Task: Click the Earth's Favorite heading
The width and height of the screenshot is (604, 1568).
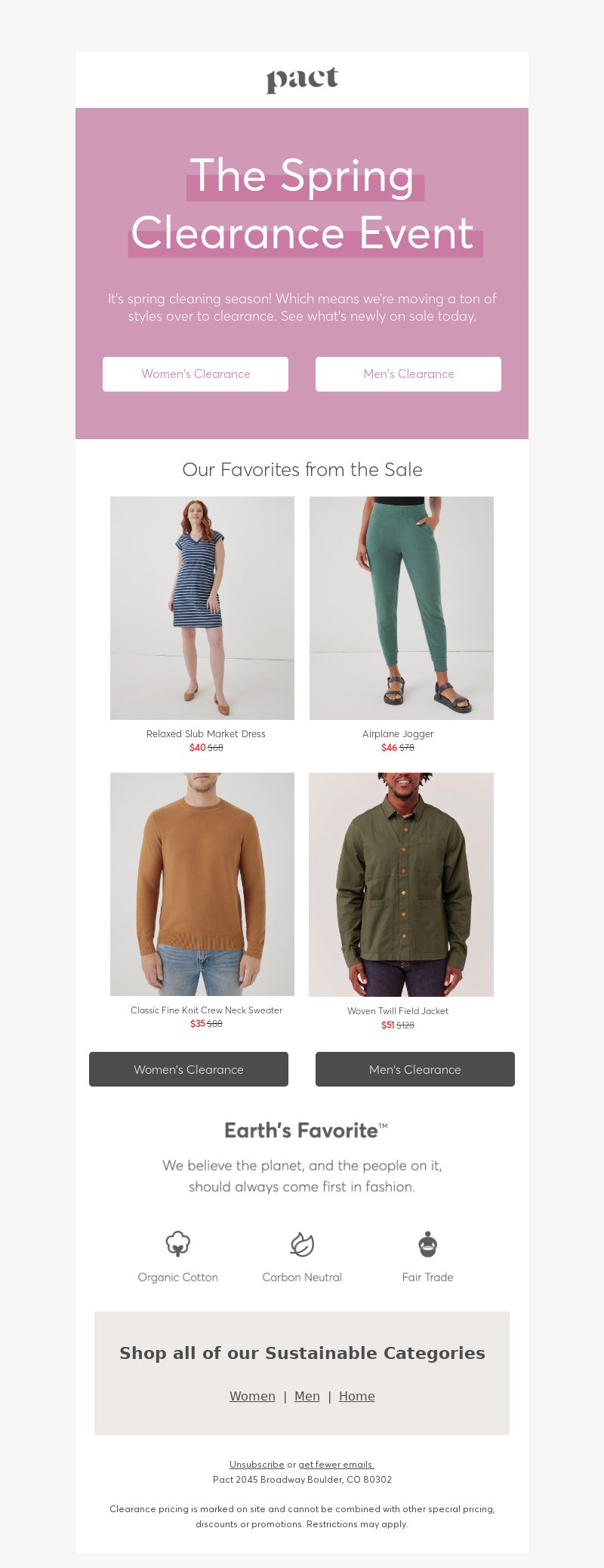Action: 306,1130
